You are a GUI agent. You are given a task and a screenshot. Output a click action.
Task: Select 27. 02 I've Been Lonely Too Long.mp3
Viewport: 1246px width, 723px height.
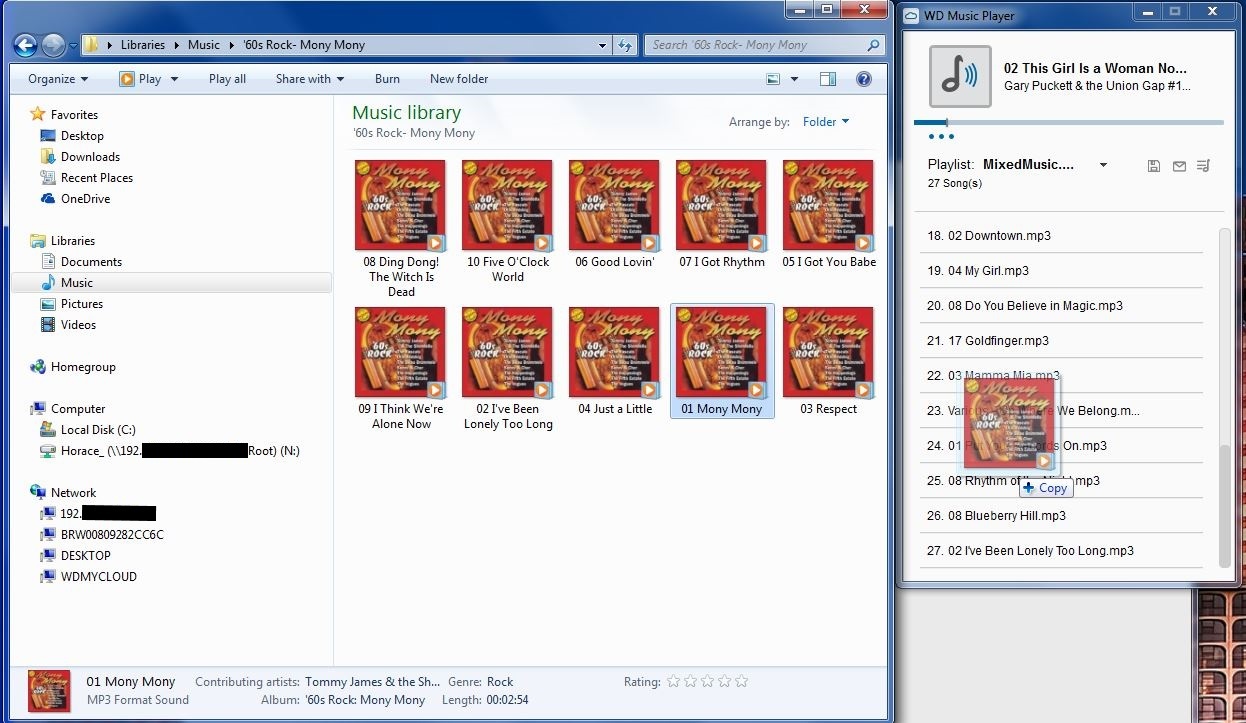click(x=1062, y=551)
